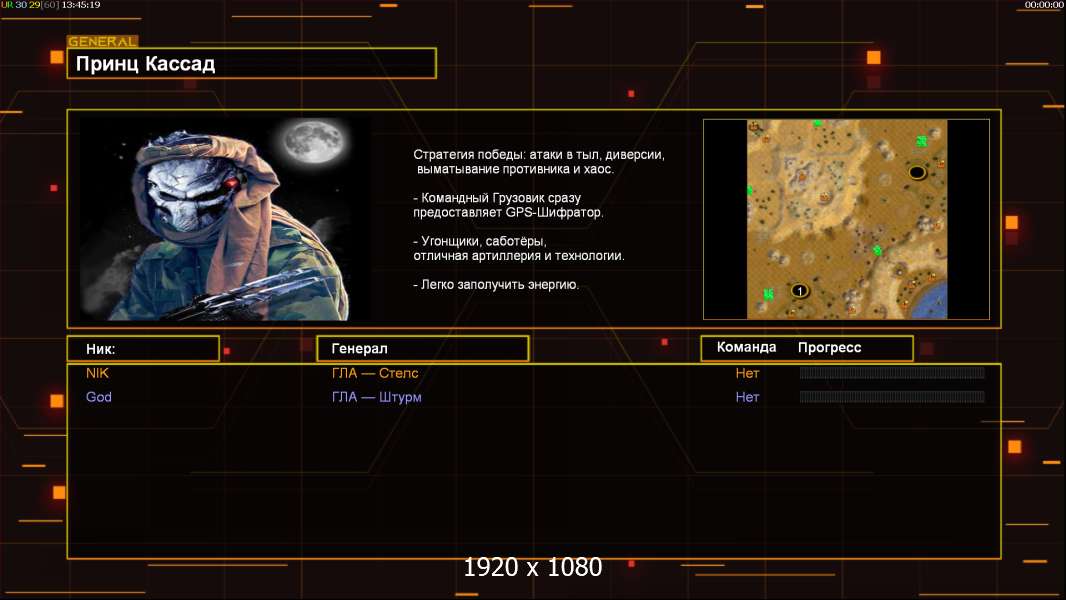The image size is (1066, 600).
Task: Select player name God
Action: pyautogui.click(x=99, y=397)
